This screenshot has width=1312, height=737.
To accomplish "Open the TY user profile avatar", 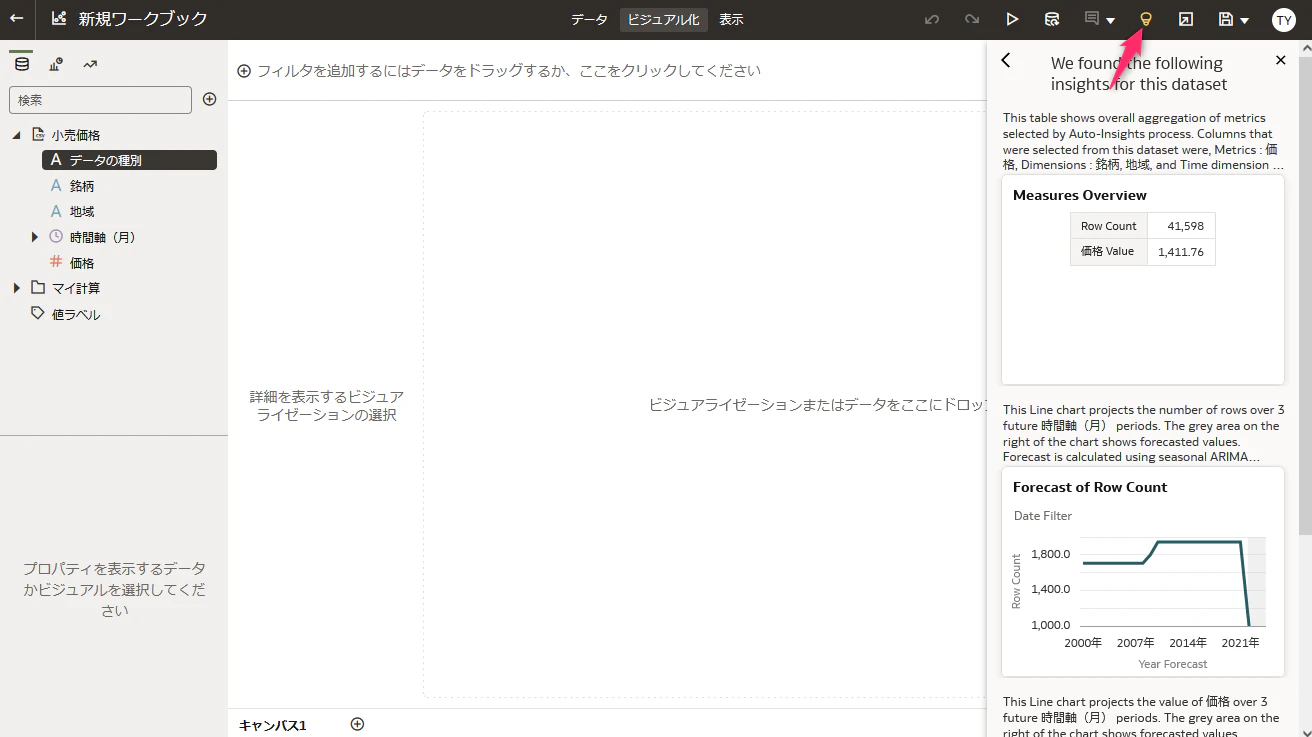I will (x=1284, y=19).
